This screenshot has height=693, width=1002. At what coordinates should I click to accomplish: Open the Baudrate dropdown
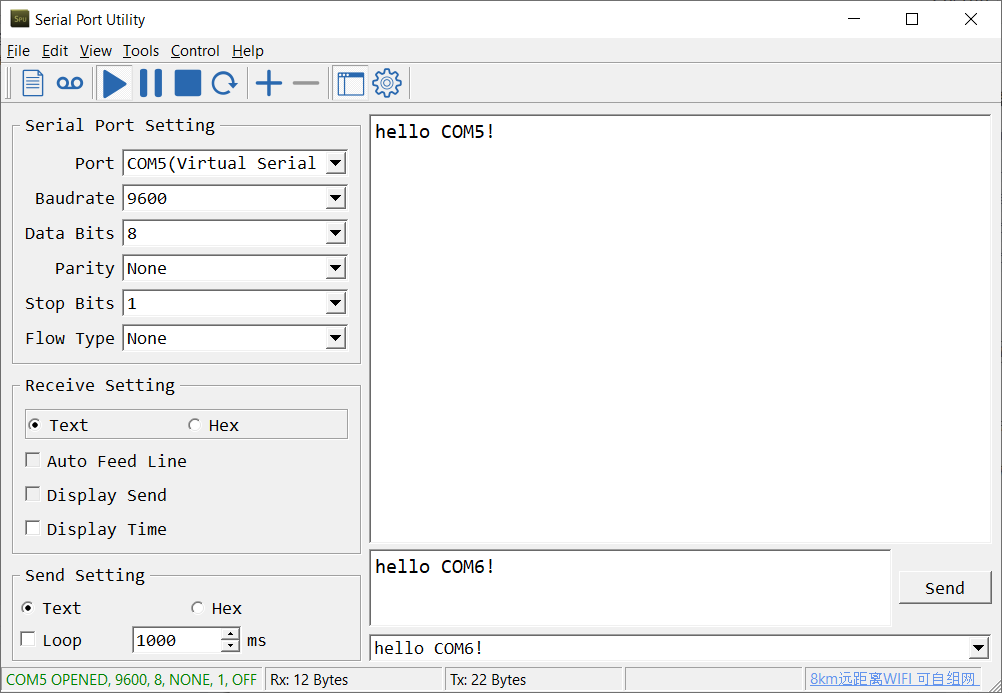tap(335, 198)
